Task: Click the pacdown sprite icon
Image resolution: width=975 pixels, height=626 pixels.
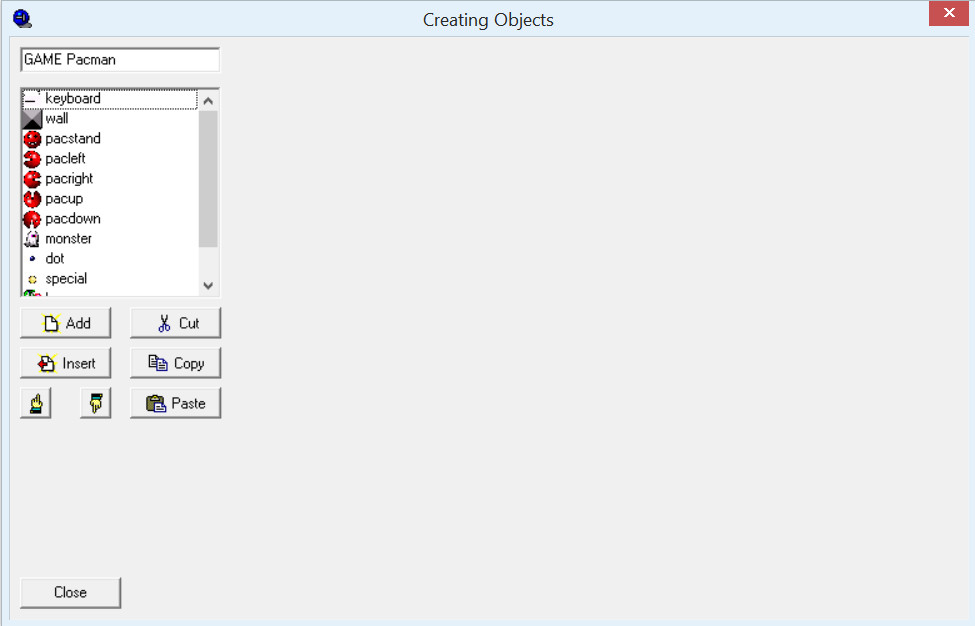Action: 32,219
